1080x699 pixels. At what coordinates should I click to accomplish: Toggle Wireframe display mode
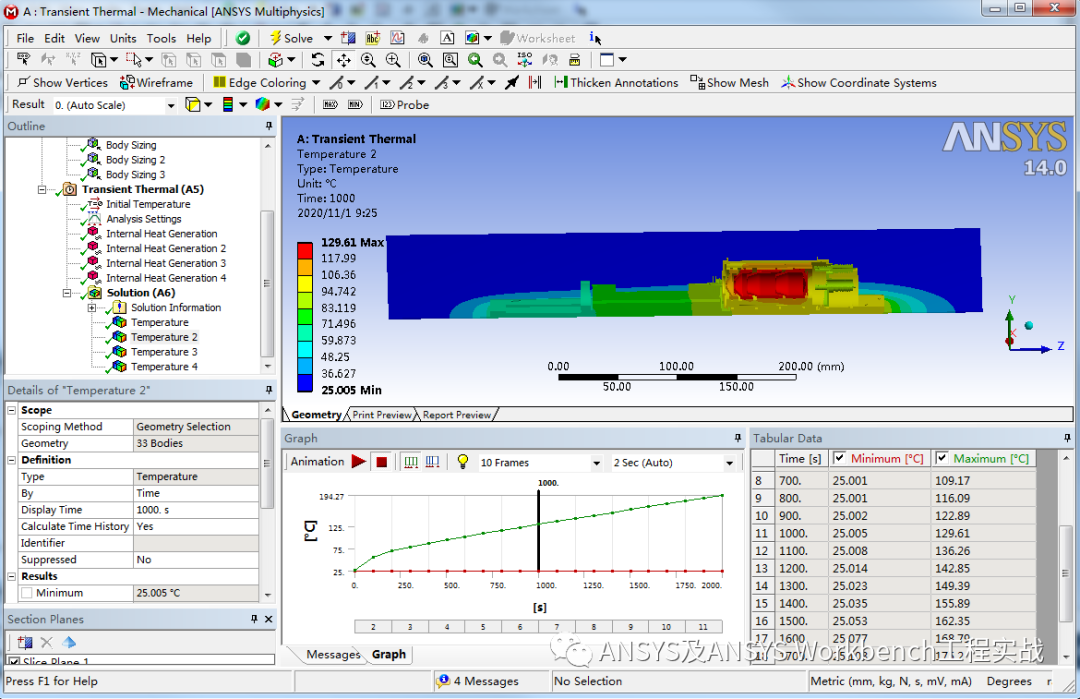point(156,83)
